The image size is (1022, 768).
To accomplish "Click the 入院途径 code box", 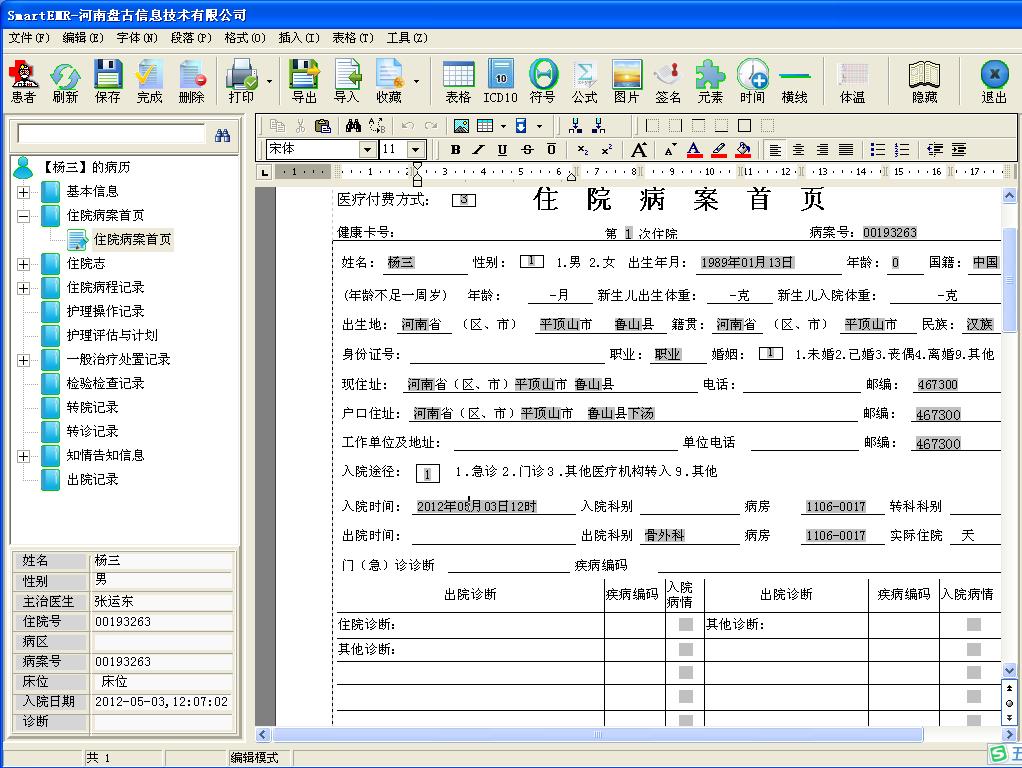I will point(428,474).
